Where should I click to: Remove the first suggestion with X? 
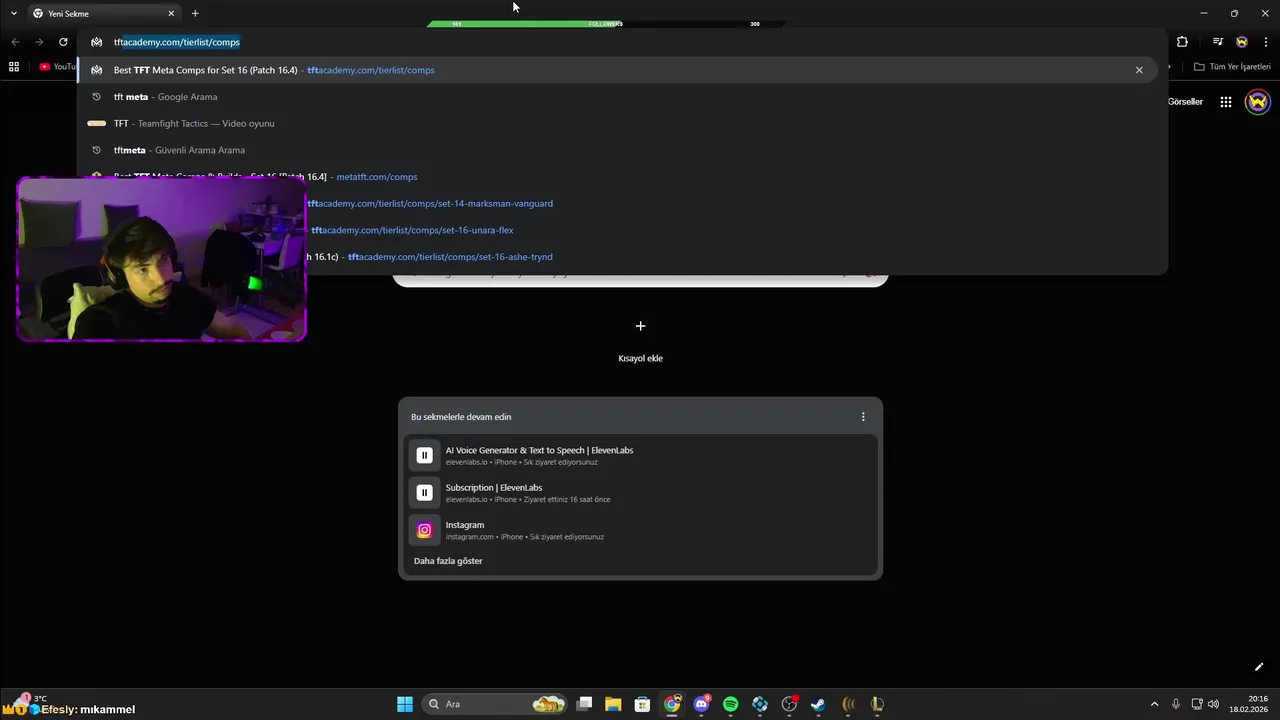click(x=1139, y=70)
